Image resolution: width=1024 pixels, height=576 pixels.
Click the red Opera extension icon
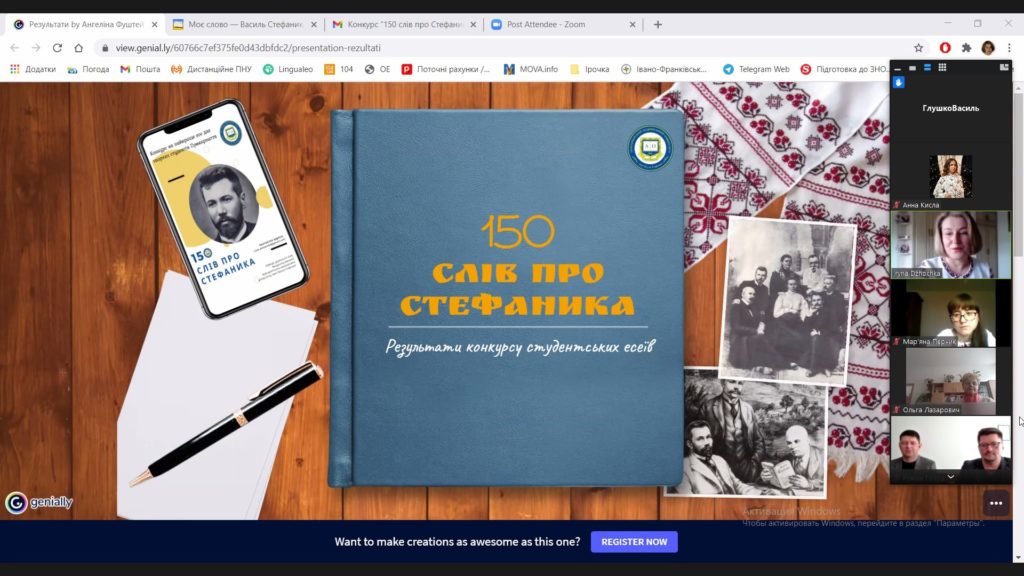945,47
